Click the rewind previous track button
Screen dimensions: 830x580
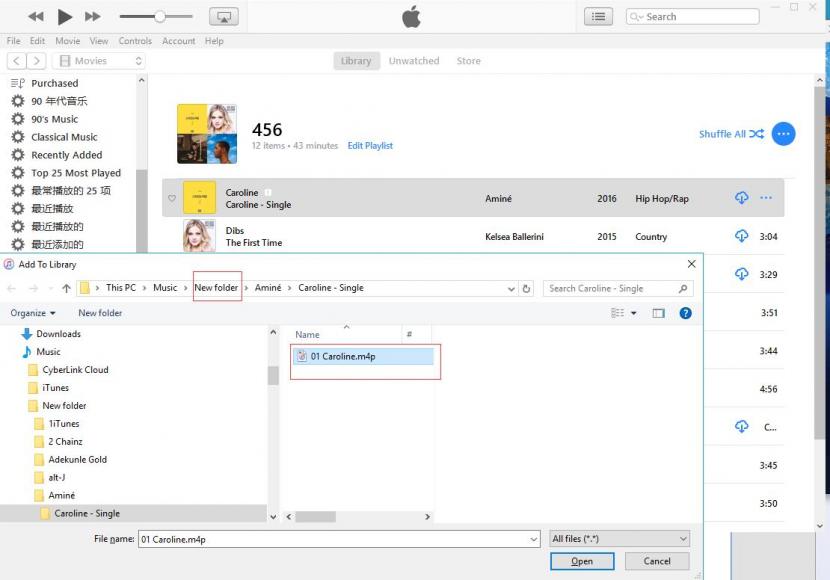point(35,16)
